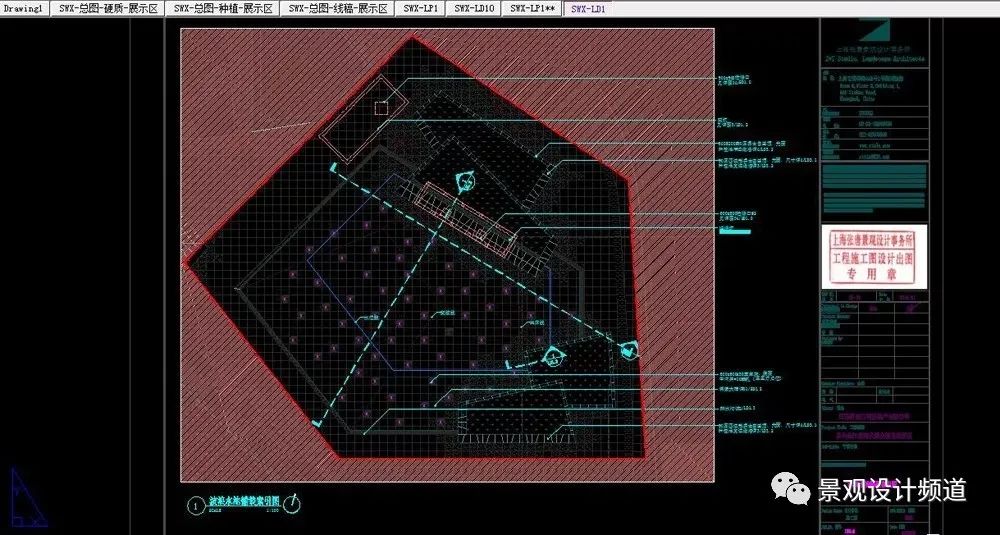Image resolution: width=1000 pixels, height=535 pixels.
Task: Select the active SWX-LD1 tab
Action: pyautogui.click(x=587, y=8)
